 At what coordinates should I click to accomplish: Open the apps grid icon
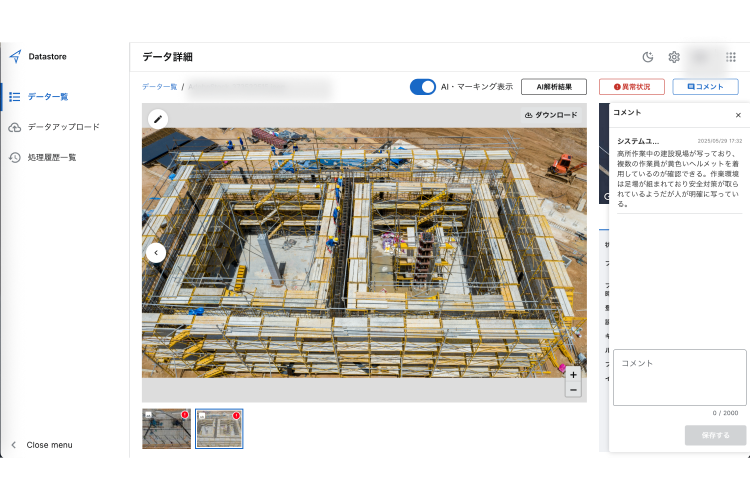pyautogui.click(x=731, y=57)
